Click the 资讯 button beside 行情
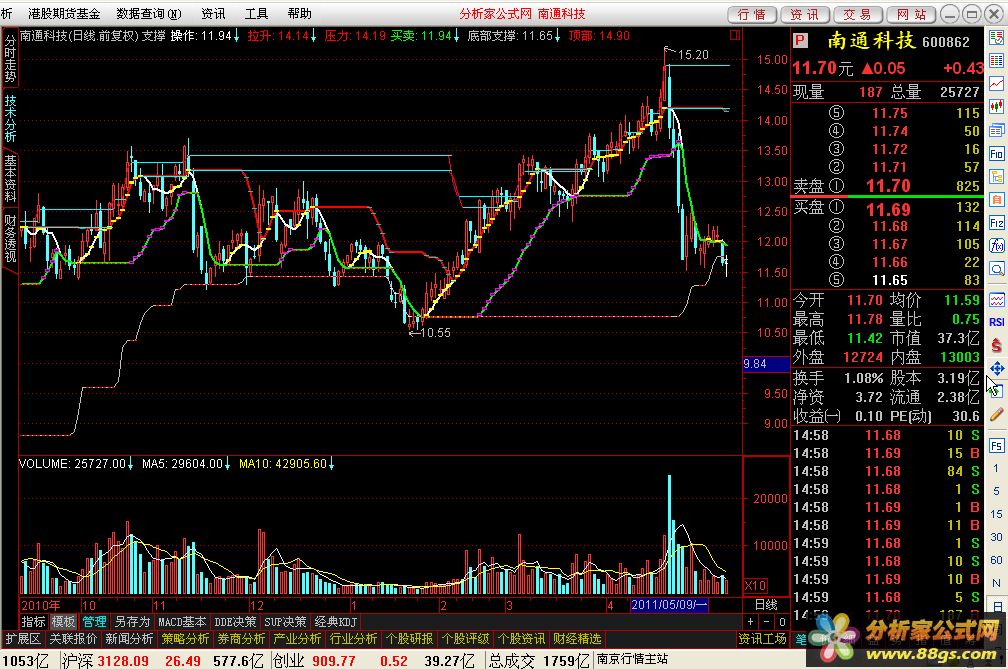 [x=805, y=15]
